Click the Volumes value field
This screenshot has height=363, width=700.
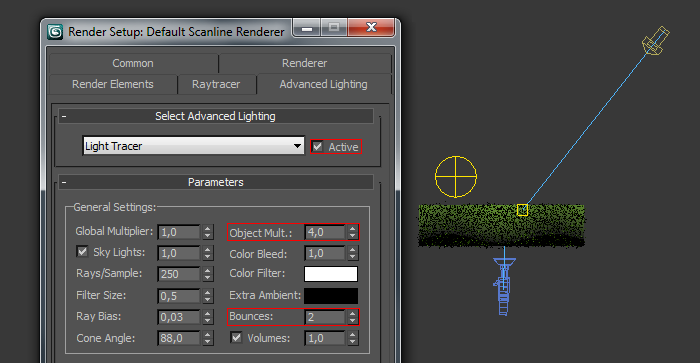325,338
